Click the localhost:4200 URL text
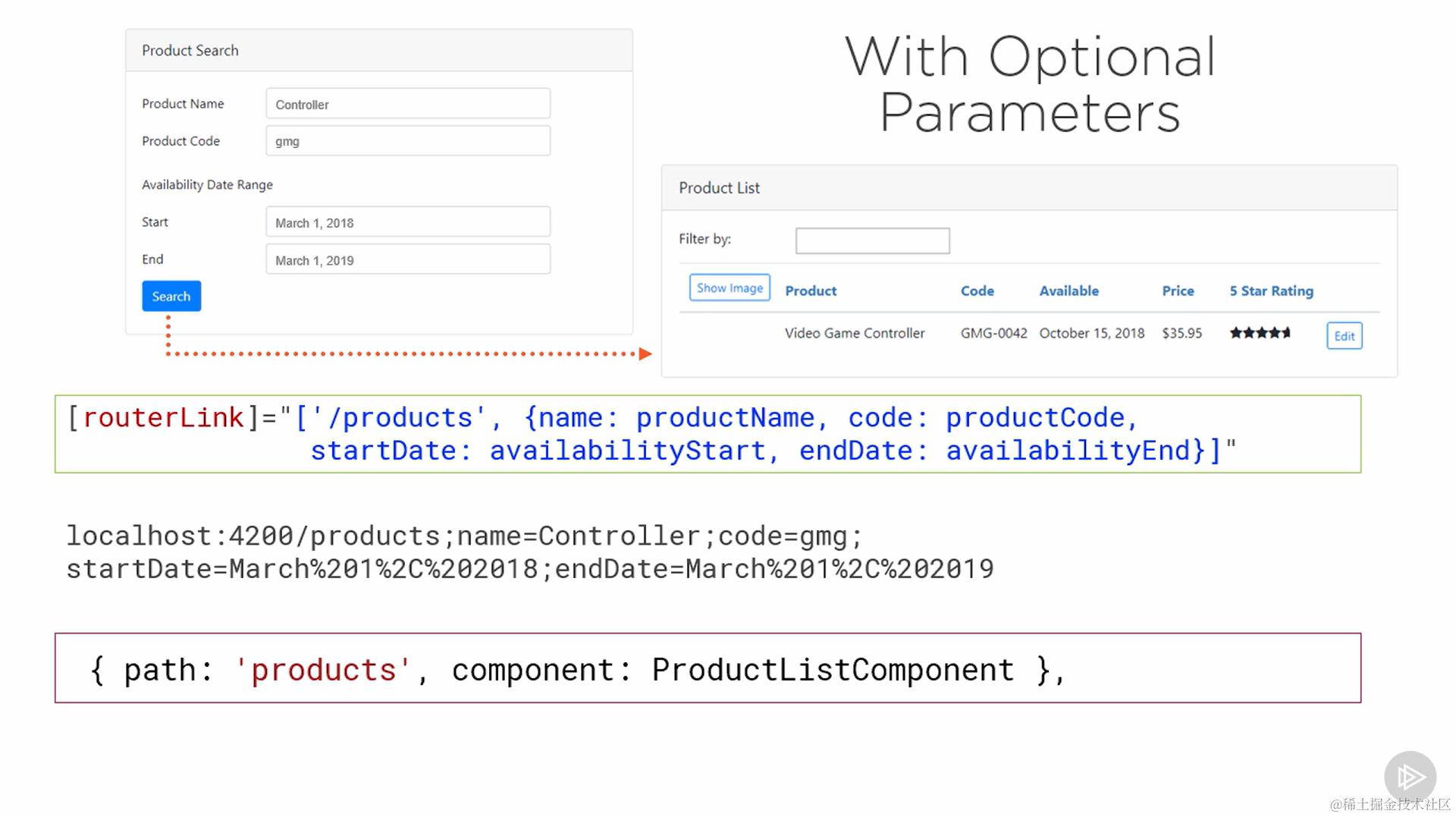This screenshot has width=1456, height=817. [529, 552]
